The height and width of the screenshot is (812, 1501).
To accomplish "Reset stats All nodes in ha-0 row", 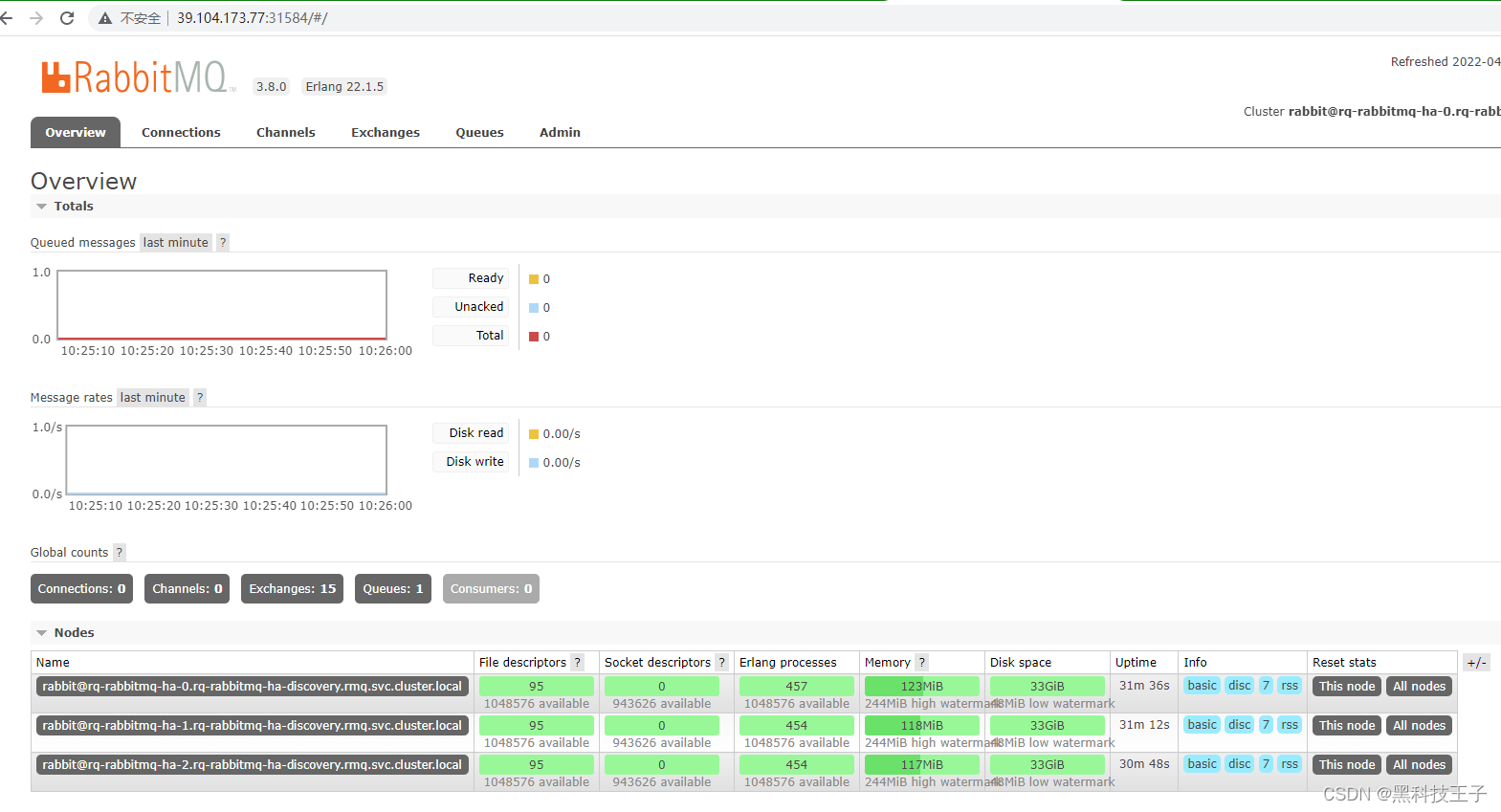I will point(1419,687).
